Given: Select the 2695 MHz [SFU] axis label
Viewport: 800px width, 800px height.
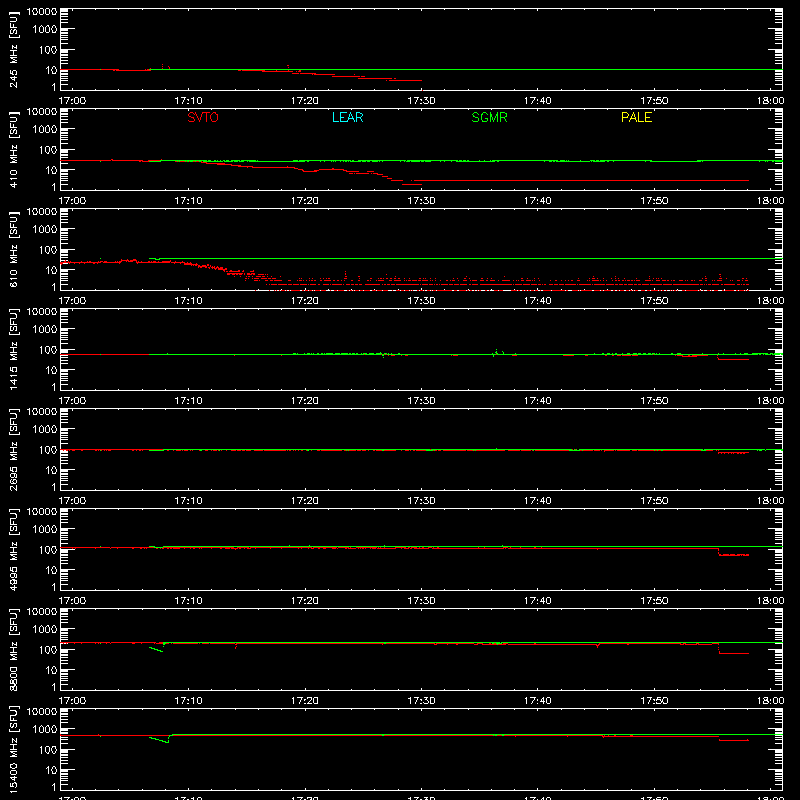Looking at the screenshot, I should (x=13, y=450).
